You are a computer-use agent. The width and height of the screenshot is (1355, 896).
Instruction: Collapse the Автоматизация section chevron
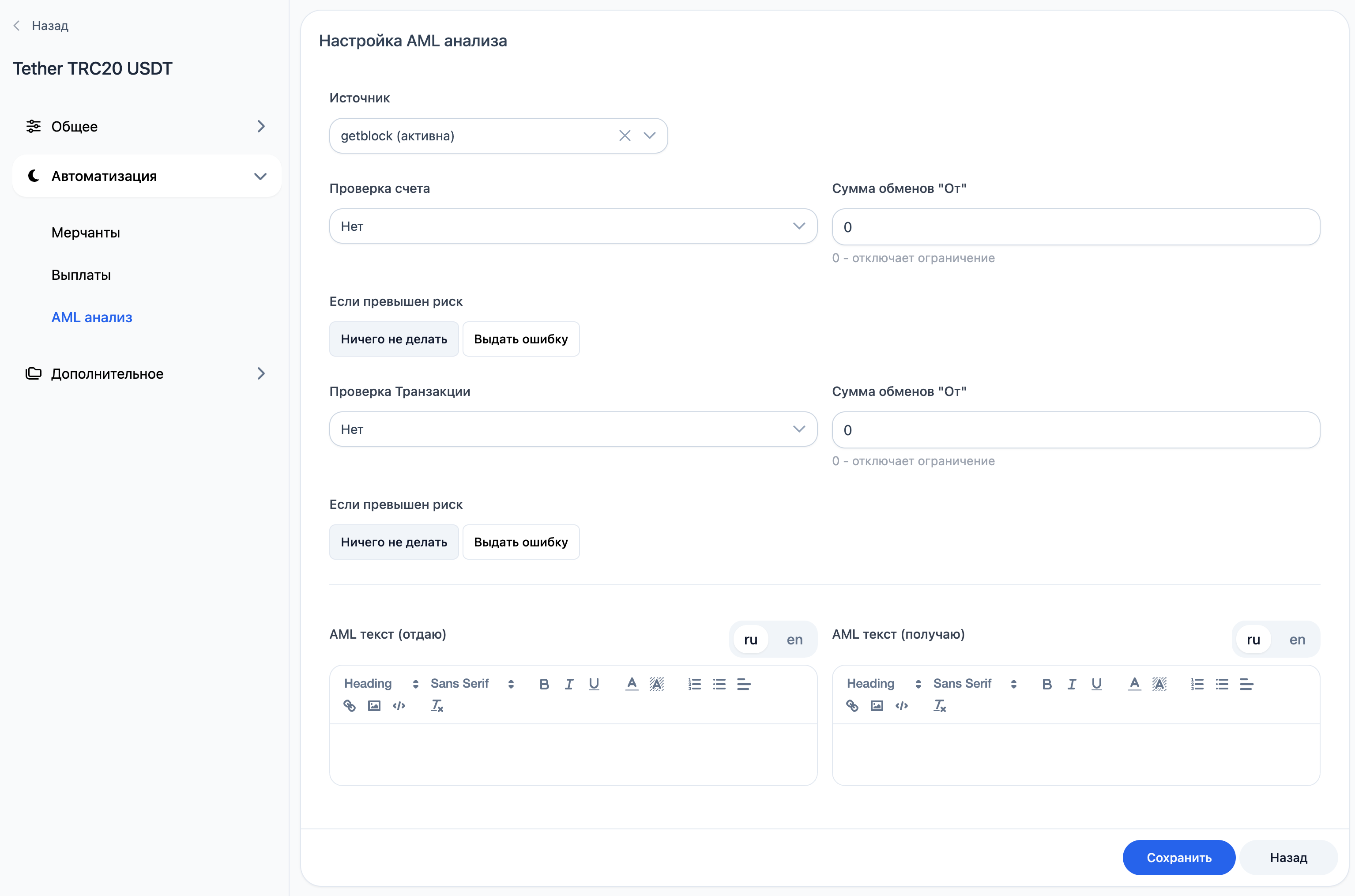(260, 176)
